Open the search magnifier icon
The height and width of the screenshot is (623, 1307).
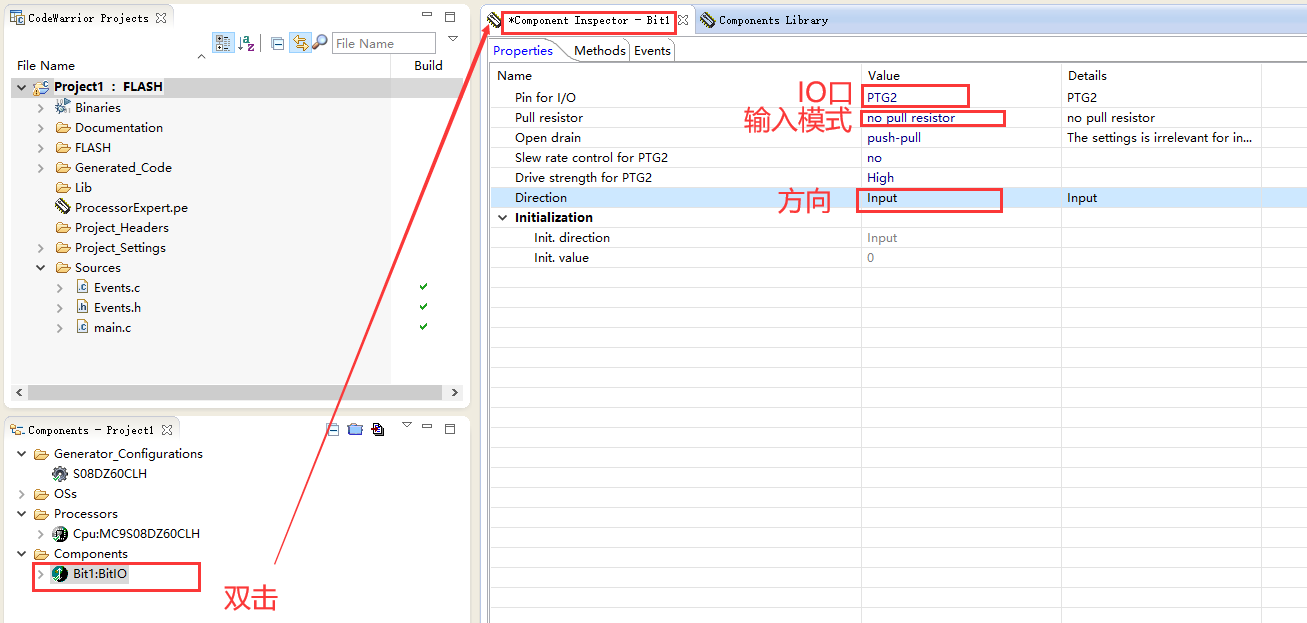pos(320,42)
